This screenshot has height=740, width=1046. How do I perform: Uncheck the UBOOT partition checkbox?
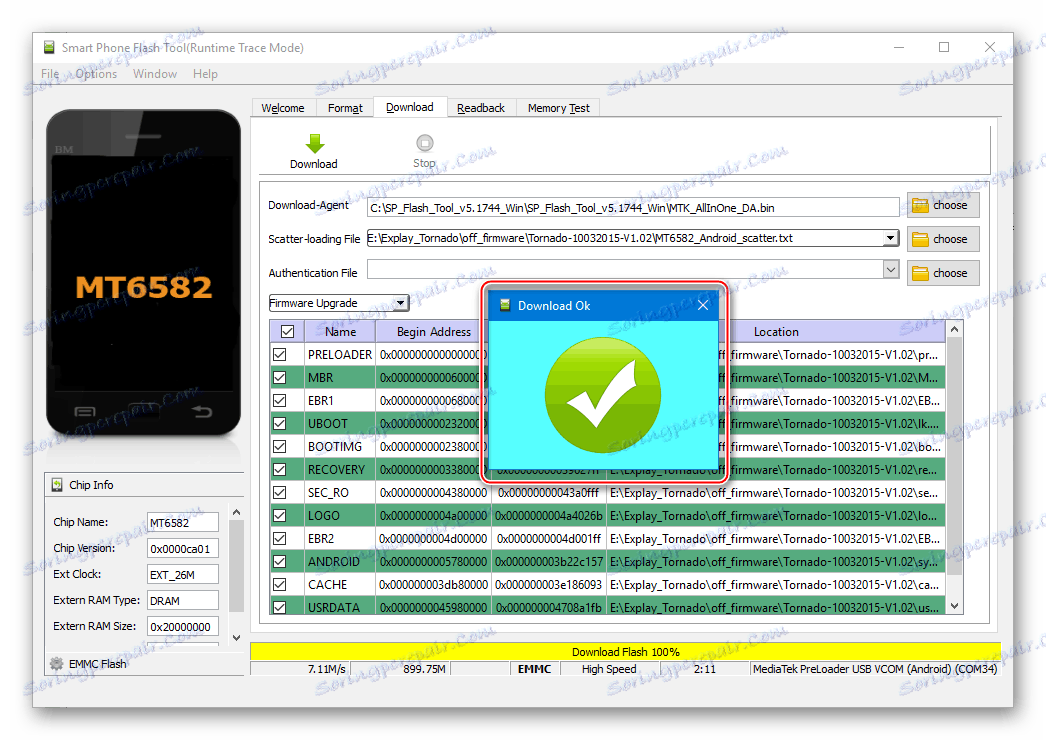pos(280,424)
